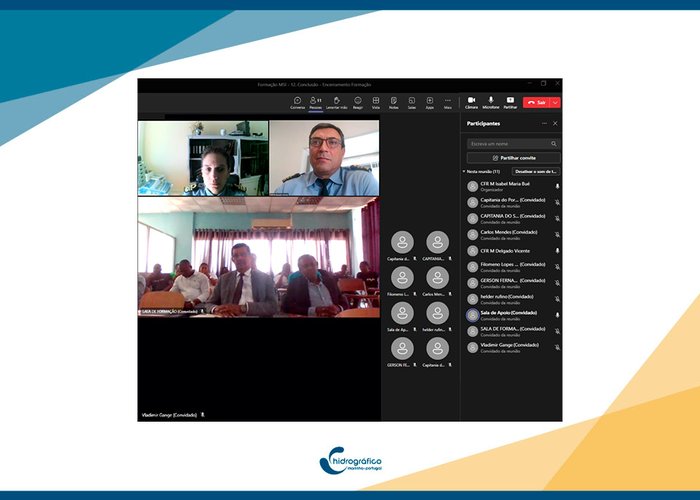Click the red Sair leave button
Viewport: 700px width, 500px height.
pos(536,102)
